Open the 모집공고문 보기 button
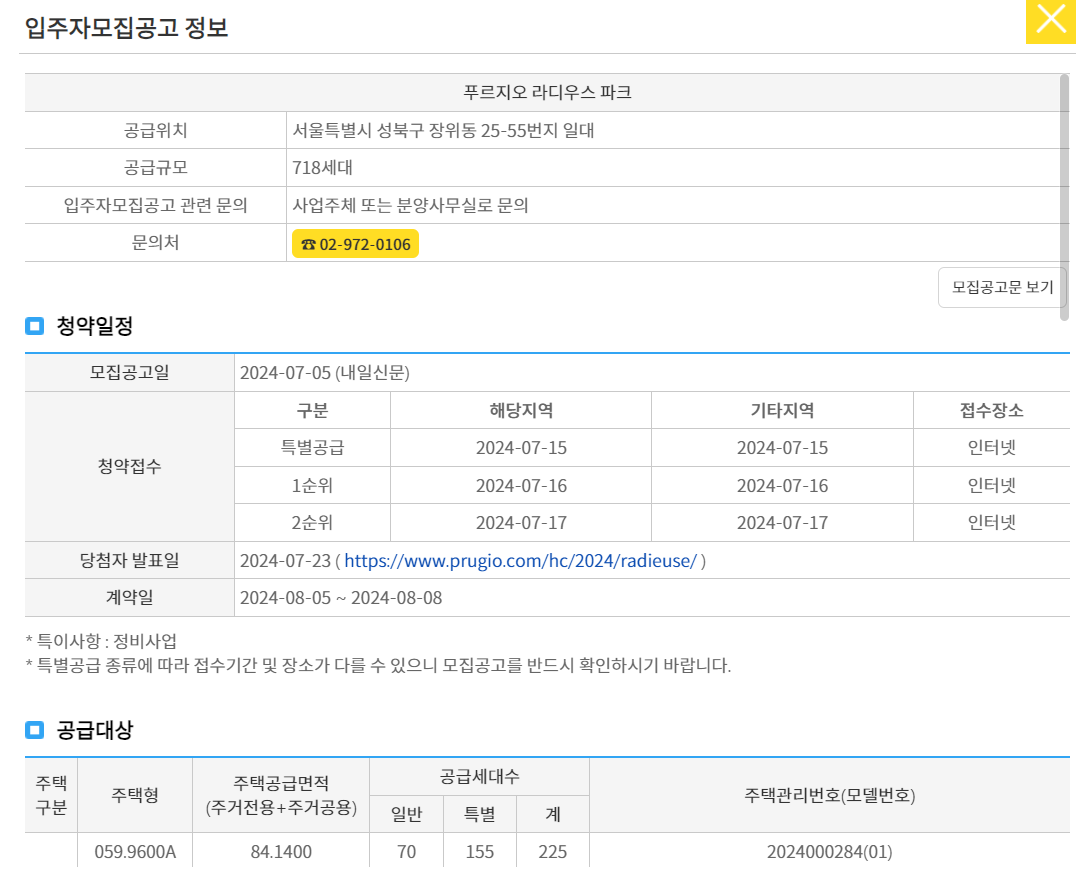This screenshot has width=1086, height=877. 1001,286
